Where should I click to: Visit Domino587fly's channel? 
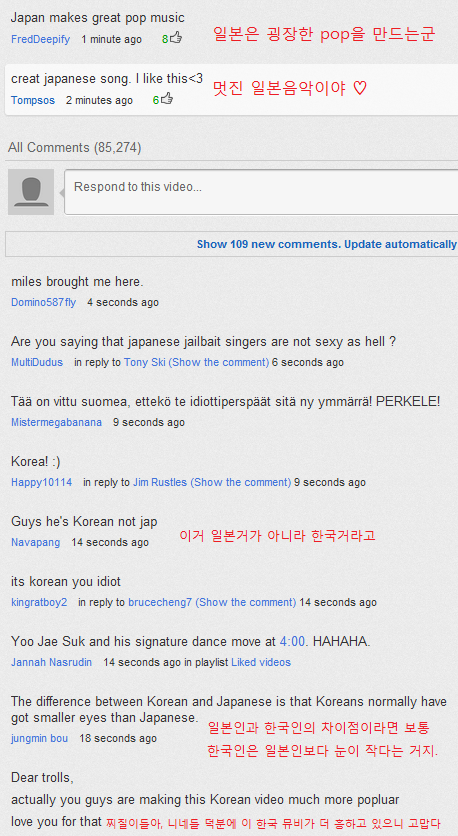[44, 302]
